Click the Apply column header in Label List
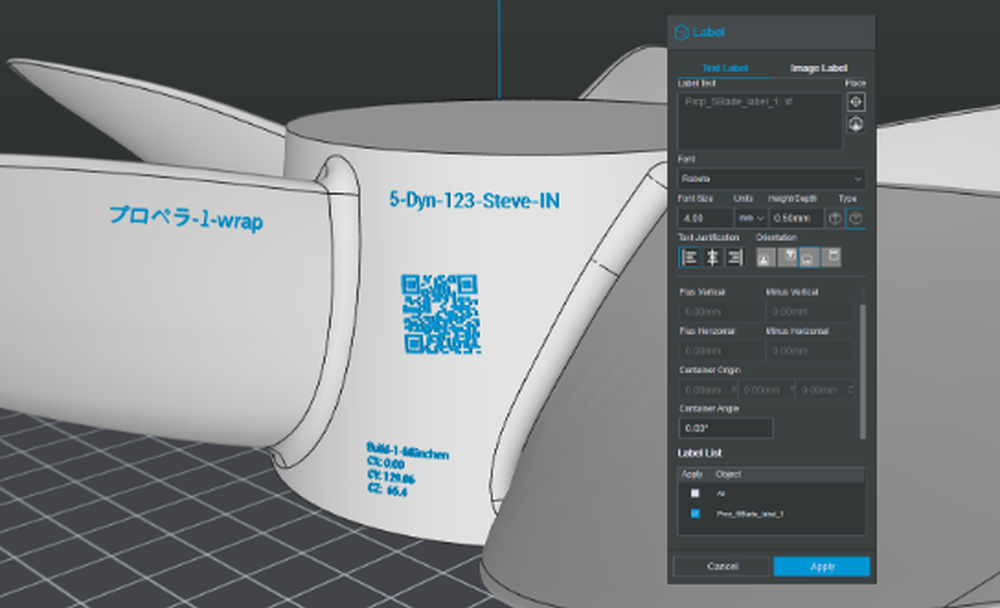1000x608 pixels. 693,474
